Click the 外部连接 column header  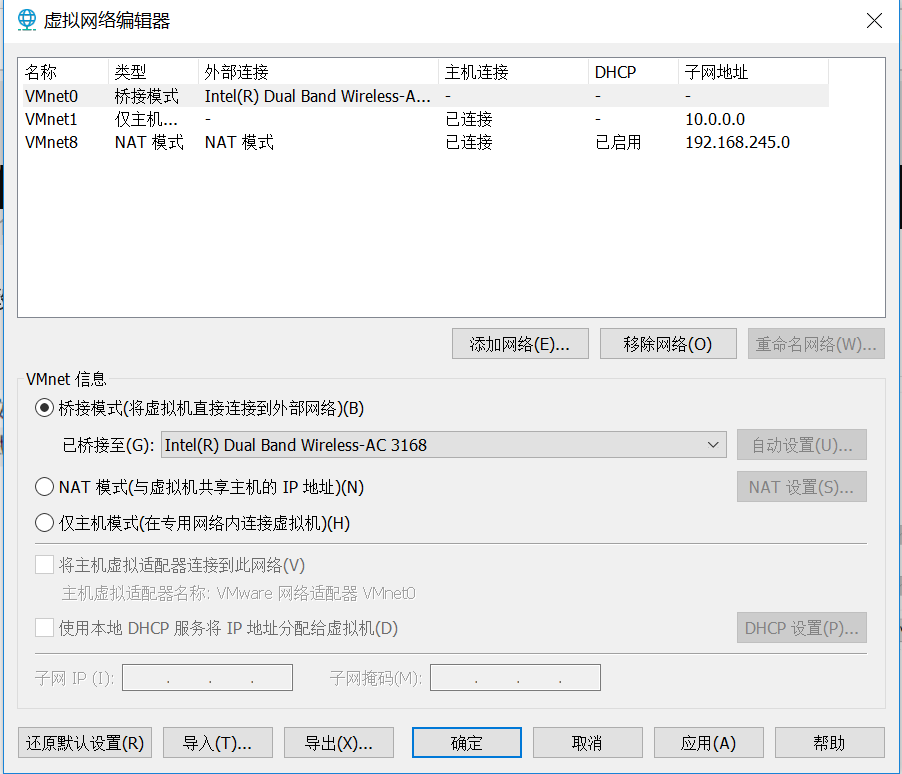(x=319, y=72)
